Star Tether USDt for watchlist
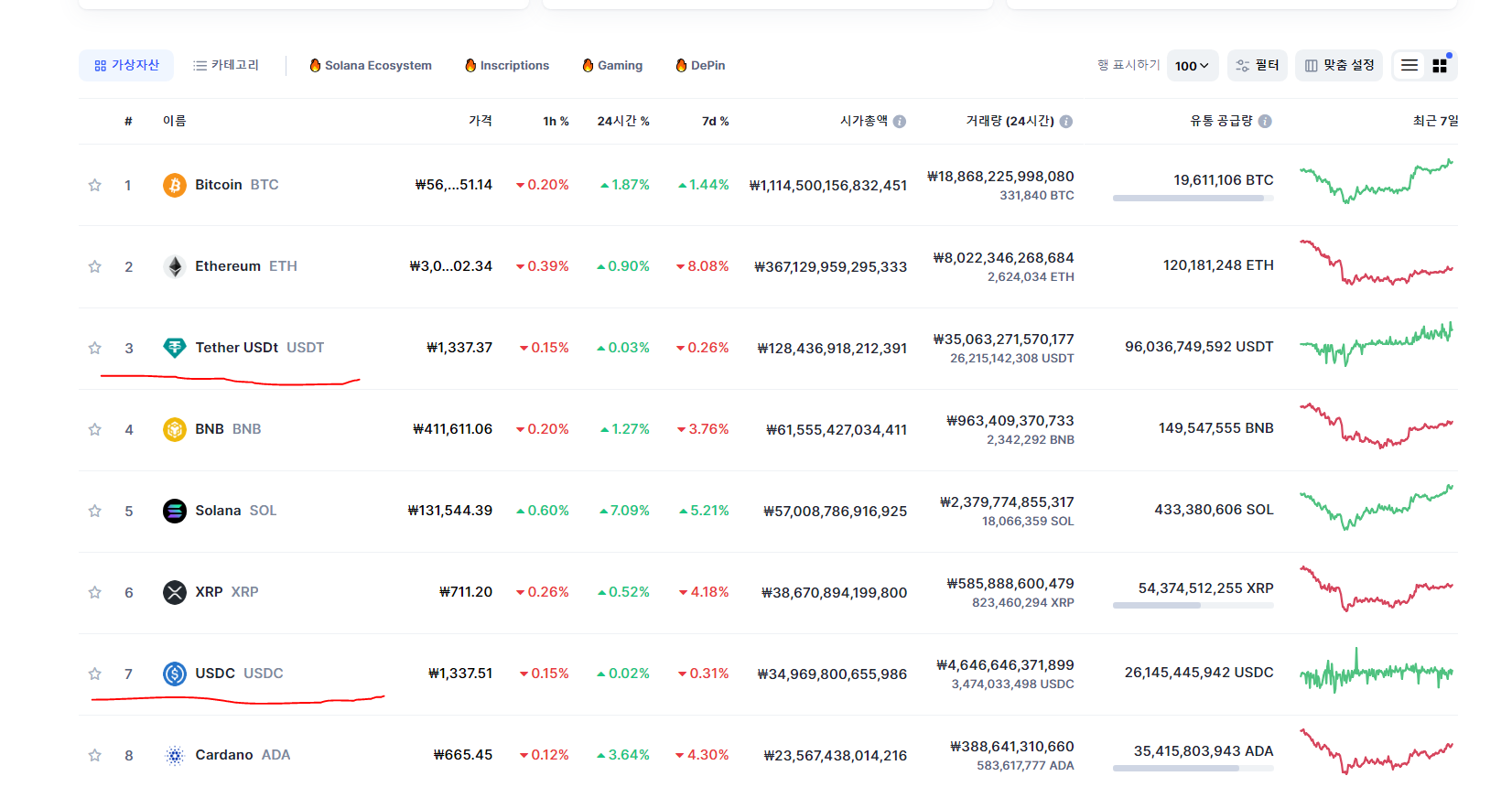This screenshot has width=1512, height=787. point(94,348)
